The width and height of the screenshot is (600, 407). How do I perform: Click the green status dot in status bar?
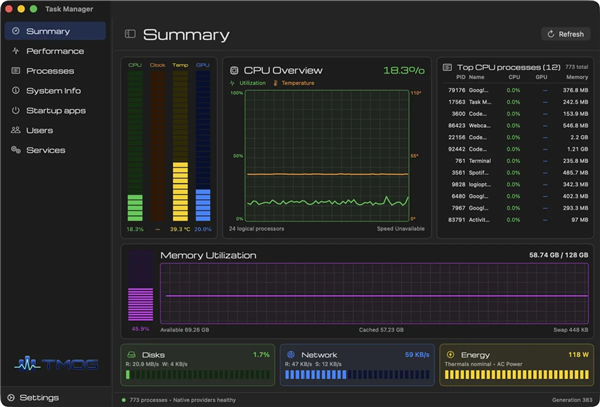point(124,400)
